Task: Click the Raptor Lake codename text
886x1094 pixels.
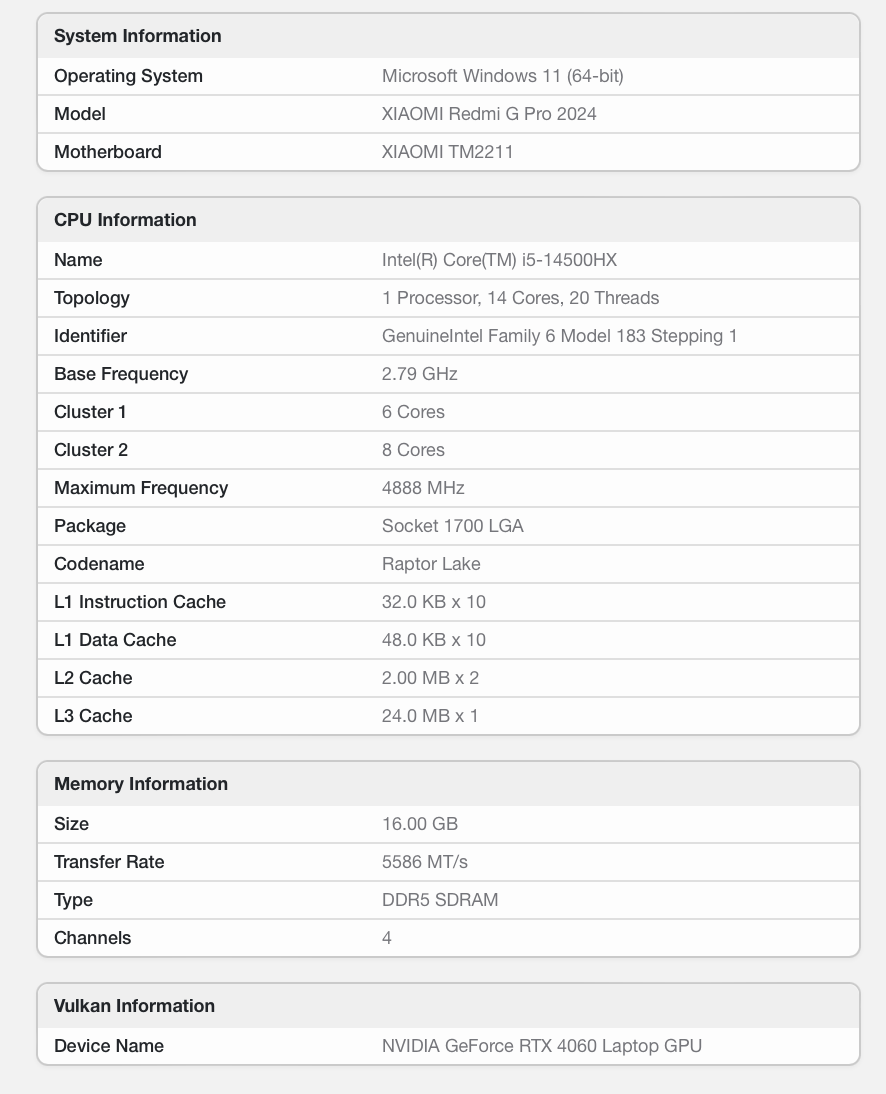Action: (431, 564)
